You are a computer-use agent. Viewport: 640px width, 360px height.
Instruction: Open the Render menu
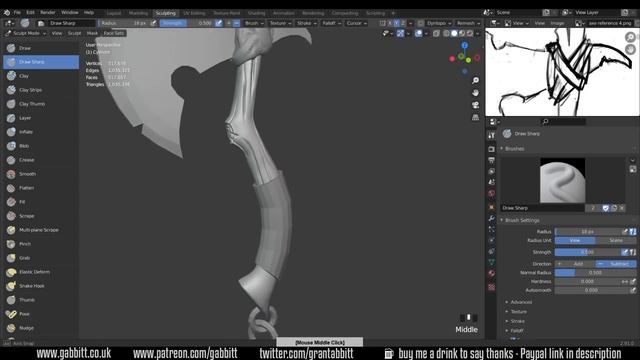point(48,13)
